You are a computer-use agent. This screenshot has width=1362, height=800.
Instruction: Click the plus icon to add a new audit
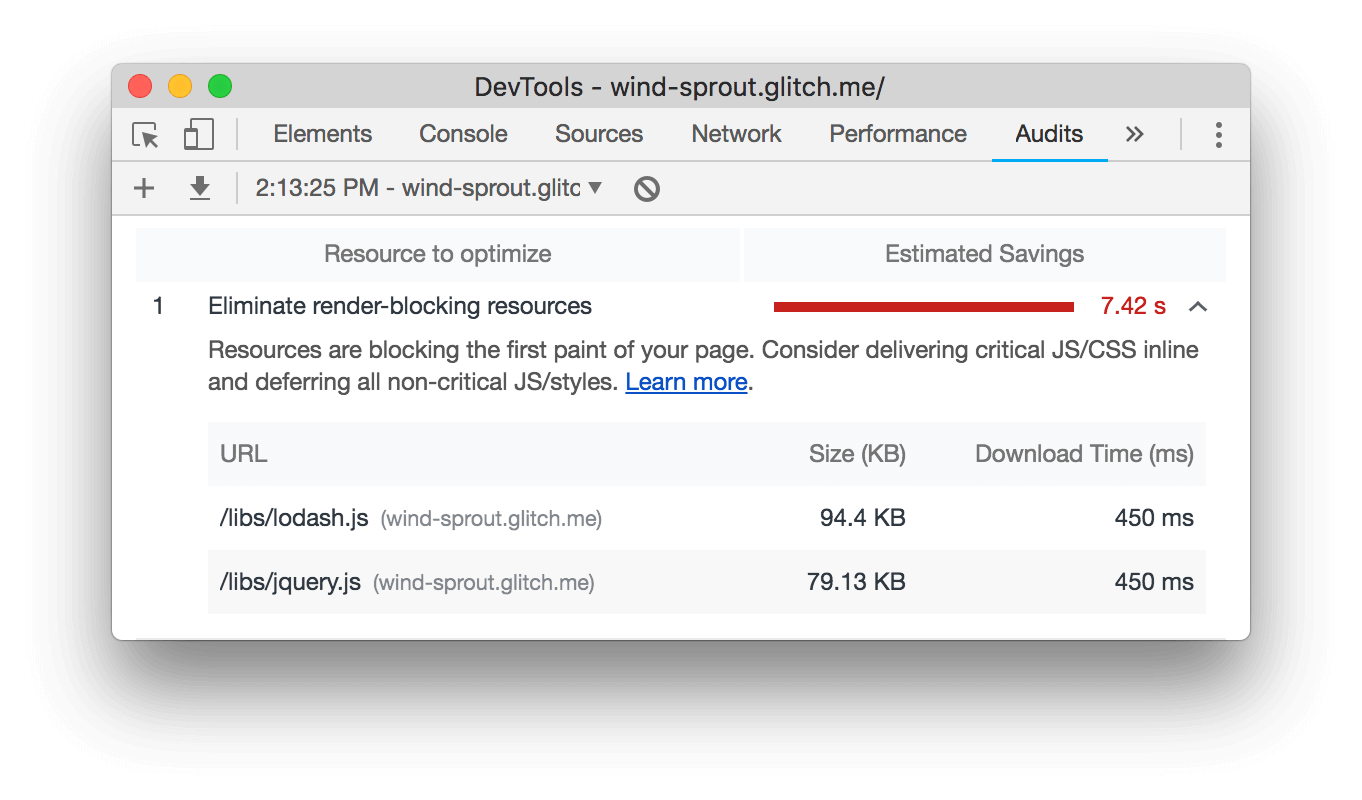pos(144,188)
